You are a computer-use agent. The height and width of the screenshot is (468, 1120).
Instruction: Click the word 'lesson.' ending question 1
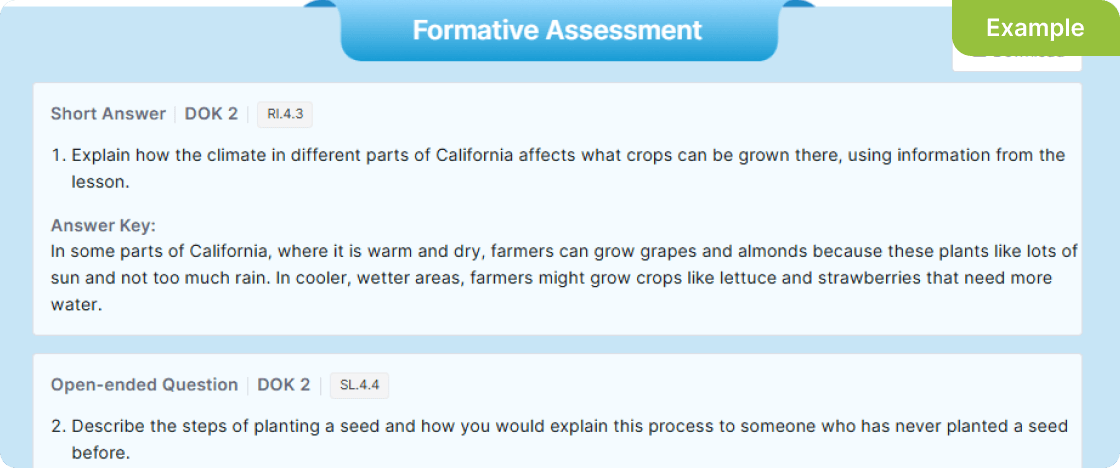tap(100, 183)
